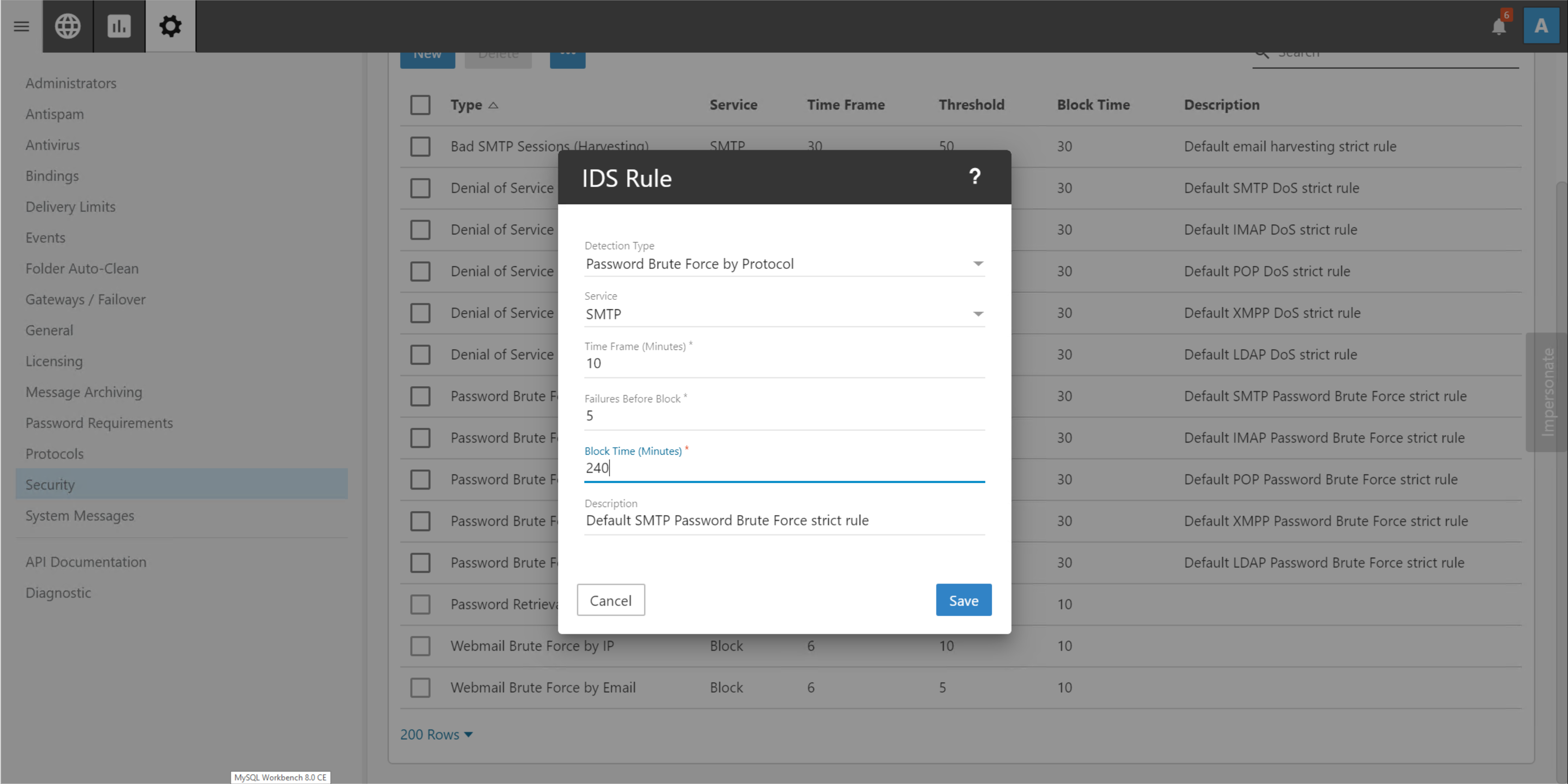Toggle the select-all header checkbox
Screen dimensions: 1568x784
[x=420, y=105]
